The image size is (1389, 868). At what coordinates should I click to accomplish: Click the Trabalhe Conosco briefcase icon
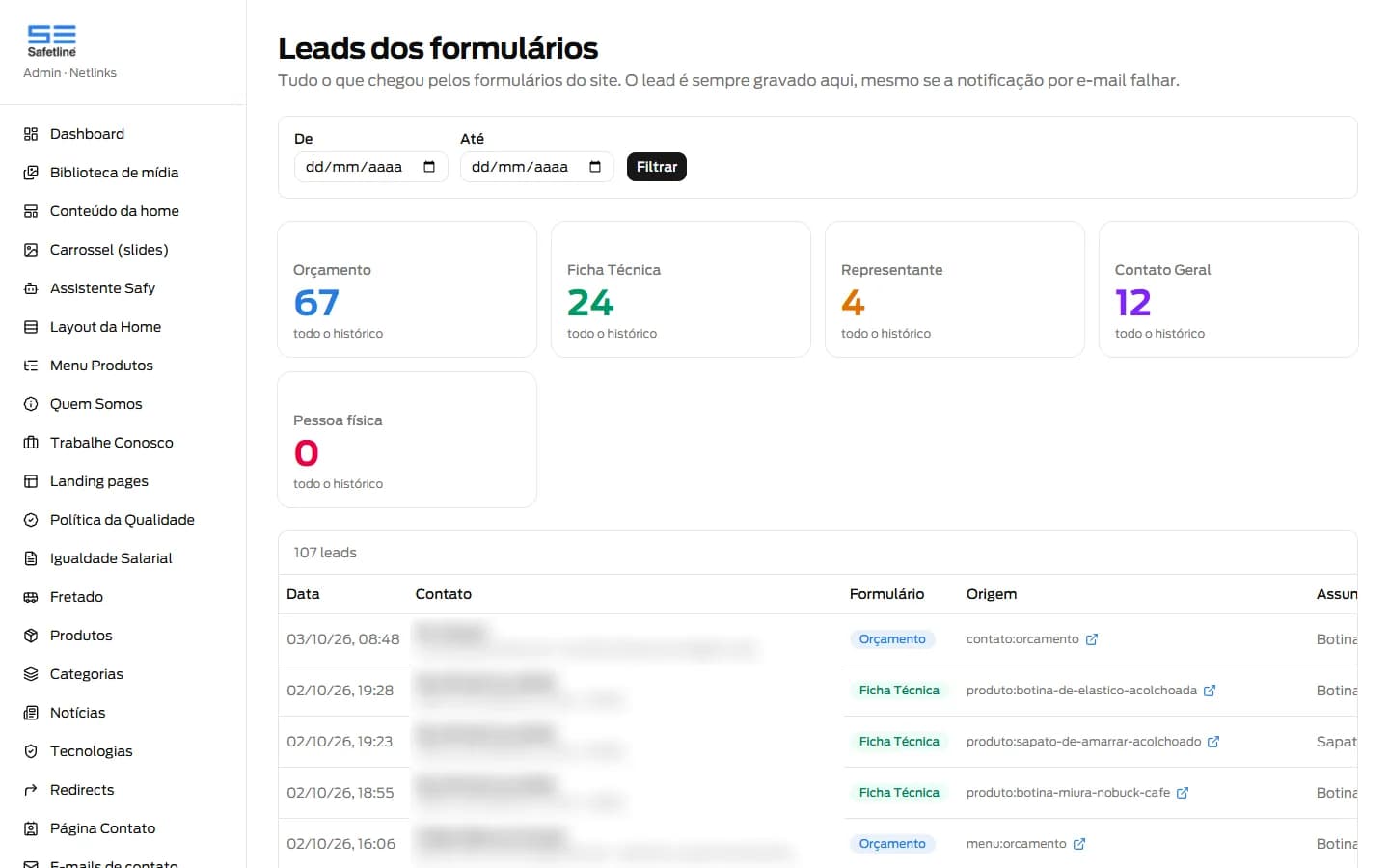click(x=31, y=443)
